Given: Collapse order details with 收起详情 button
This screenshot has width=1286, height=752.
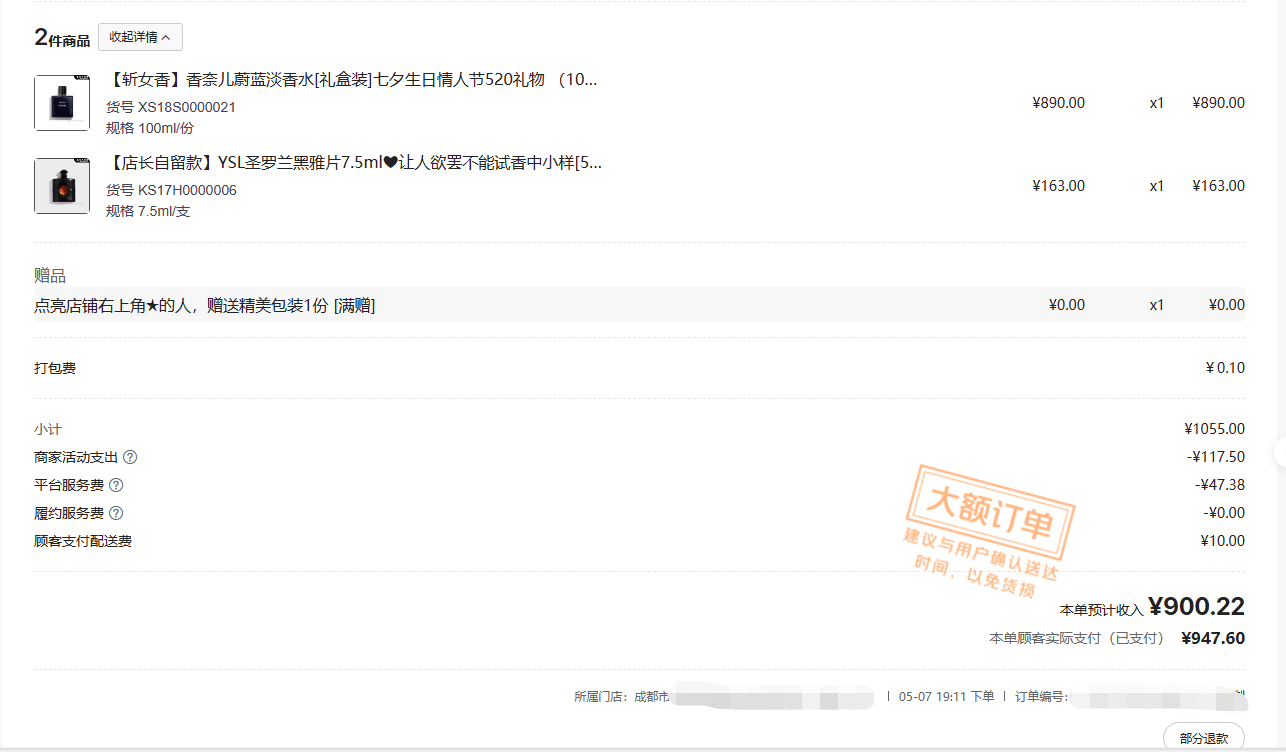Looking at the screenshot, I should (x=140, y=37).
